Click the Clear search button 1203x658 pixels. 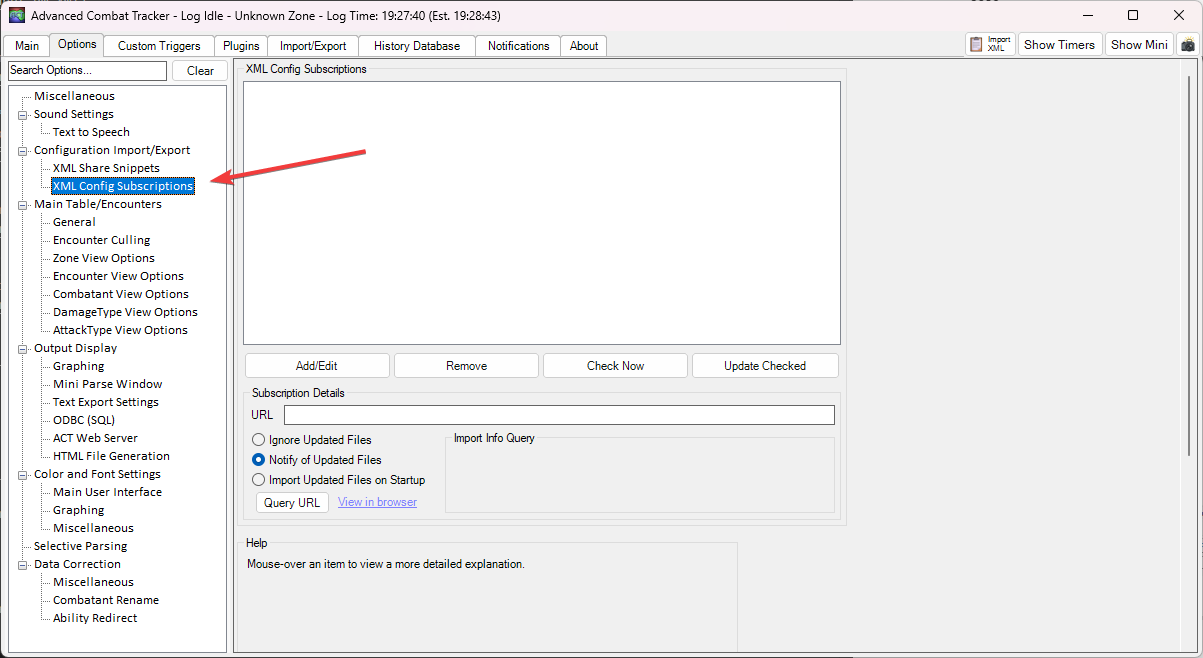tap(200, 71)
